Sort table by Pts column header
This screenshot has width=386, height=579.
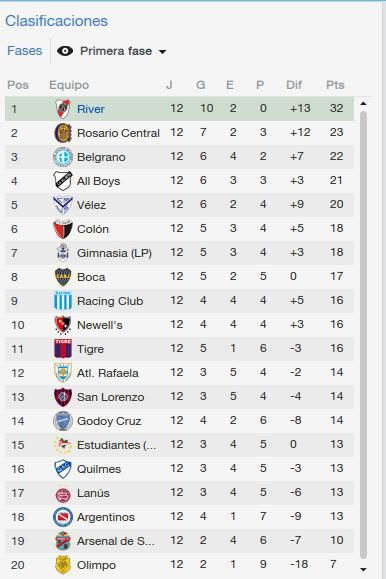pyautogui.click(x=335, y=85)
